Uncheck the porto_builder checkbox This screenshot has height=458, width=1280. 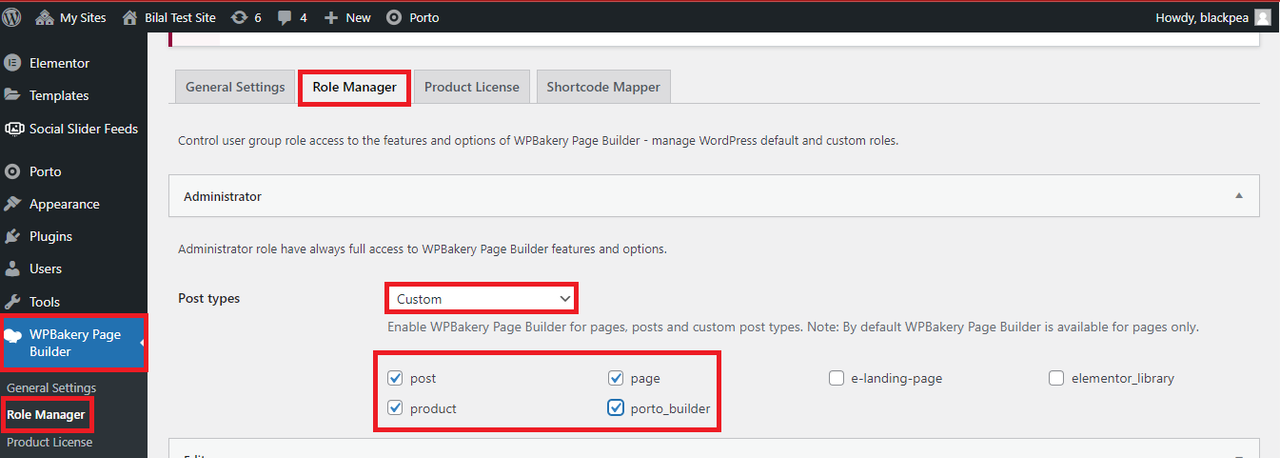[x=616, y=408]
